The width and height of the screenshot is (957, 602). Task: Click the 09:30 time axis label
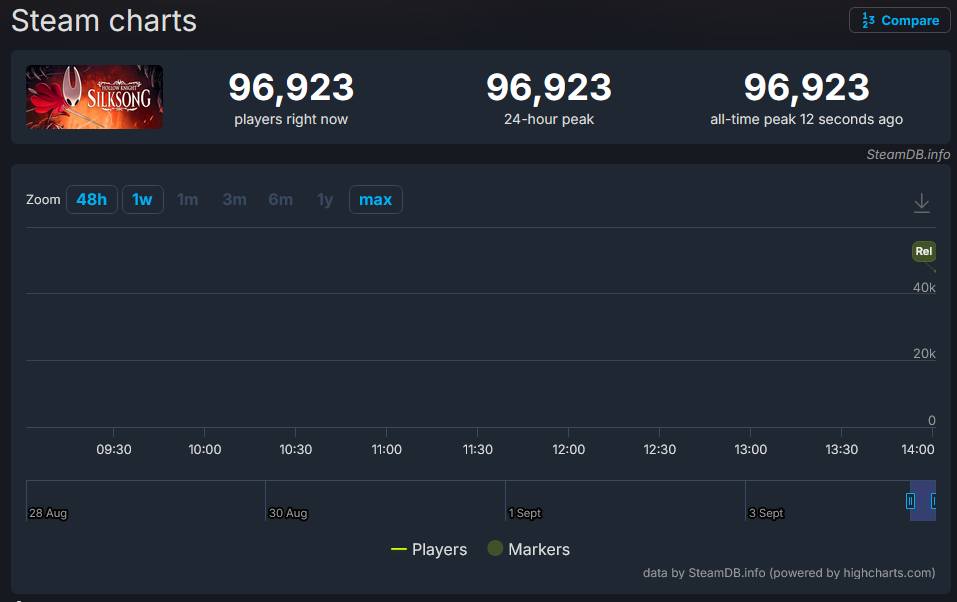pyautogui.click(x=114, y=449)
